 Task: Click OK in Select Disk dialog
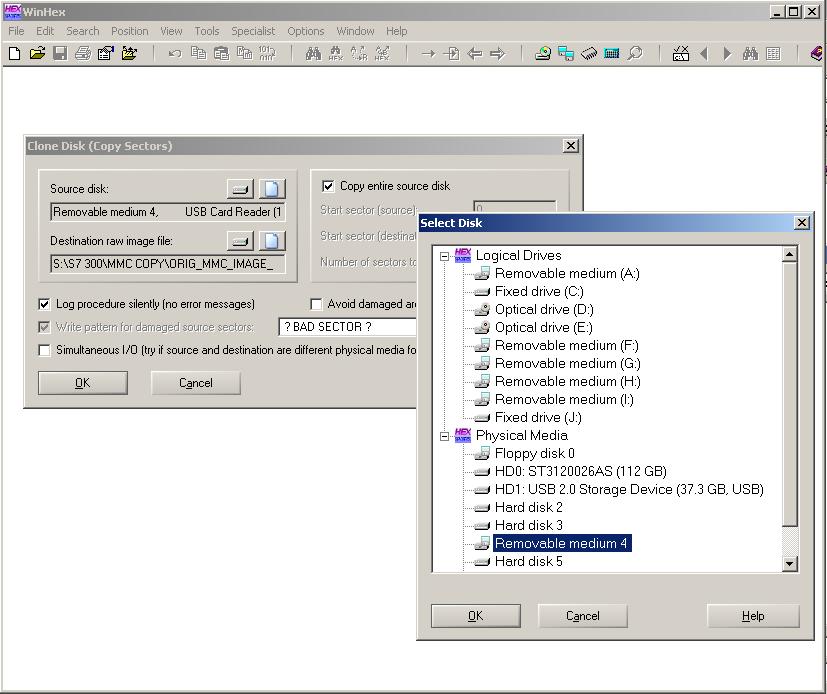pyautogui.click(x=476, y=616)
